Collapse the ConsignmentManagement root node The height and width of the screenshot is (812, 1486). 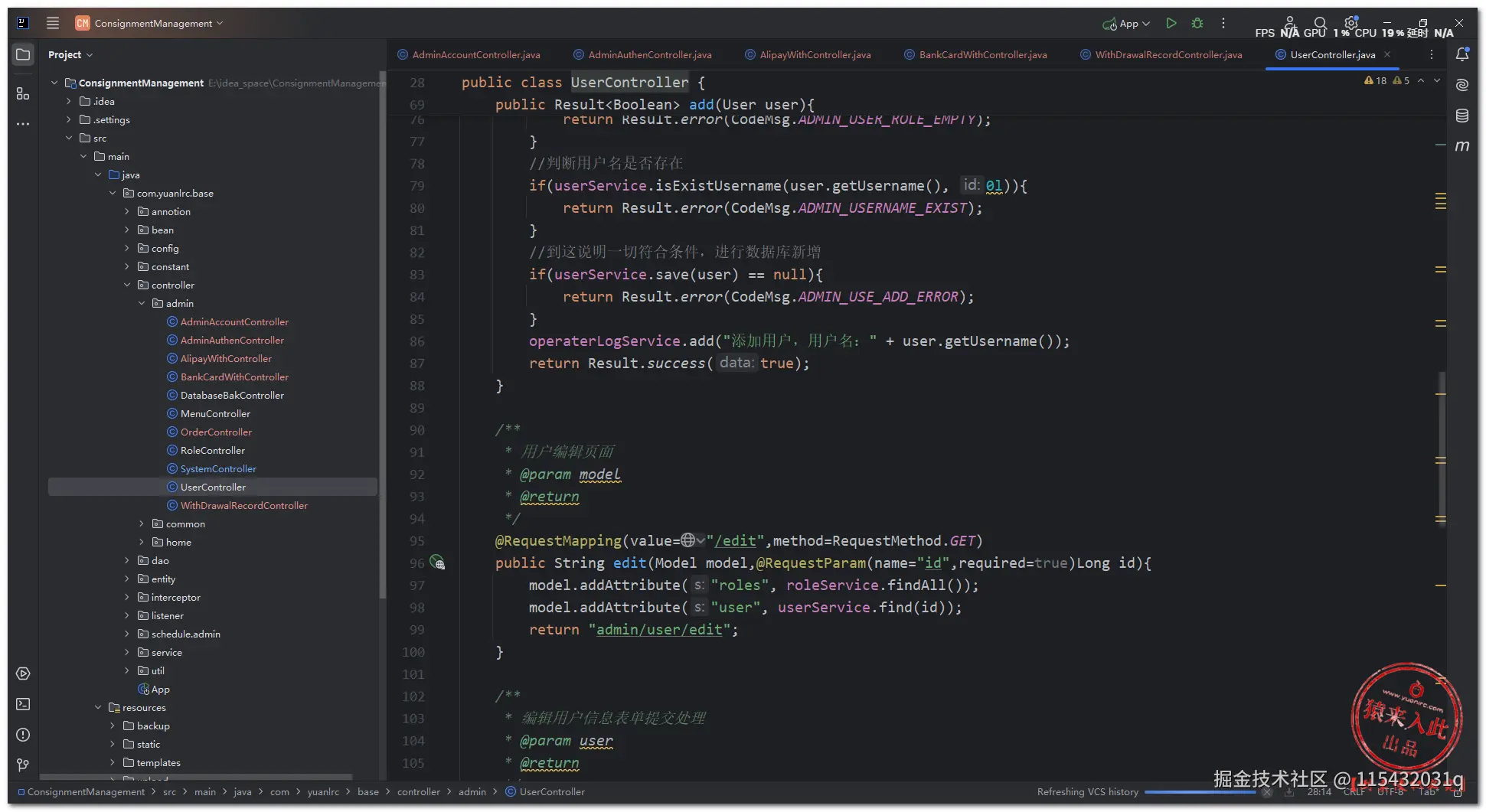tap(54, 83)
